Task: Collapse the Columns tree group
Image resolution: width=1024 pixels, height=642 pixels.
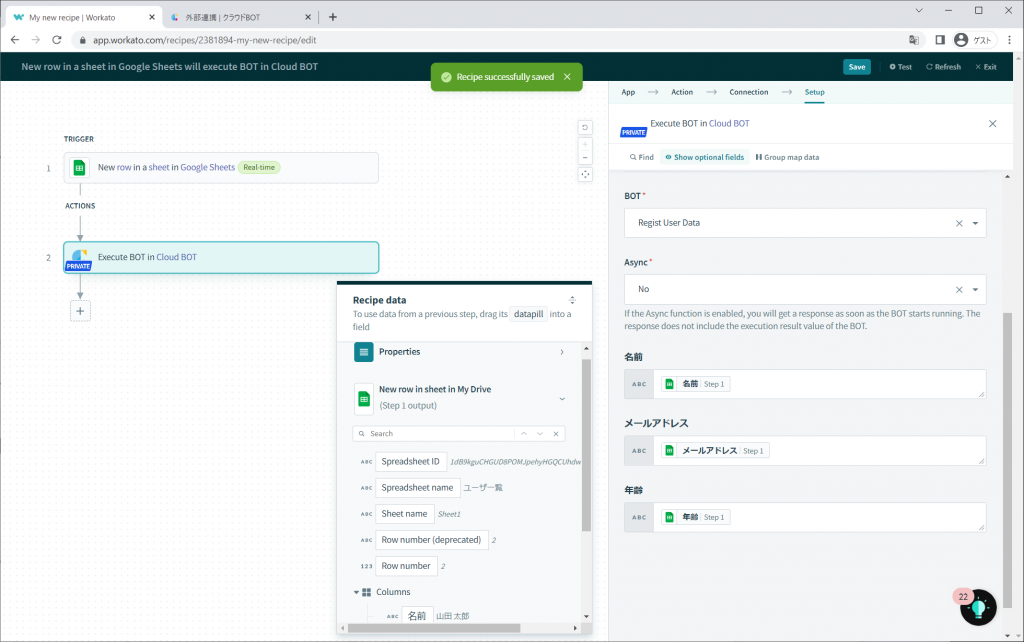Action: [357, 592]
